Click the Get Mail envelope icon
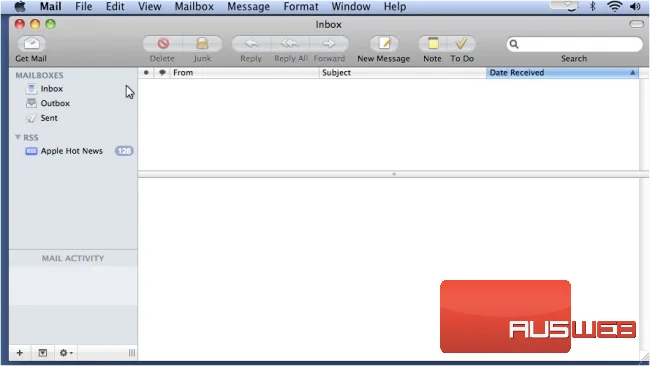The image size is (650, 366). coord(32,44)
